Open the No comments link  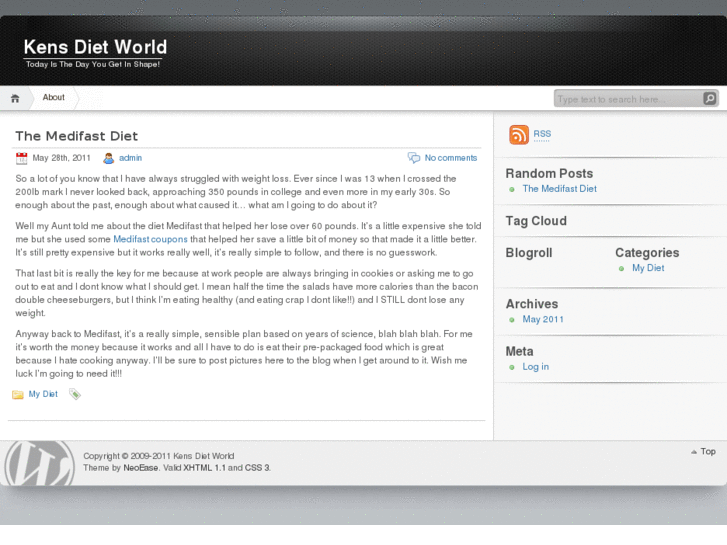[451, 158]
